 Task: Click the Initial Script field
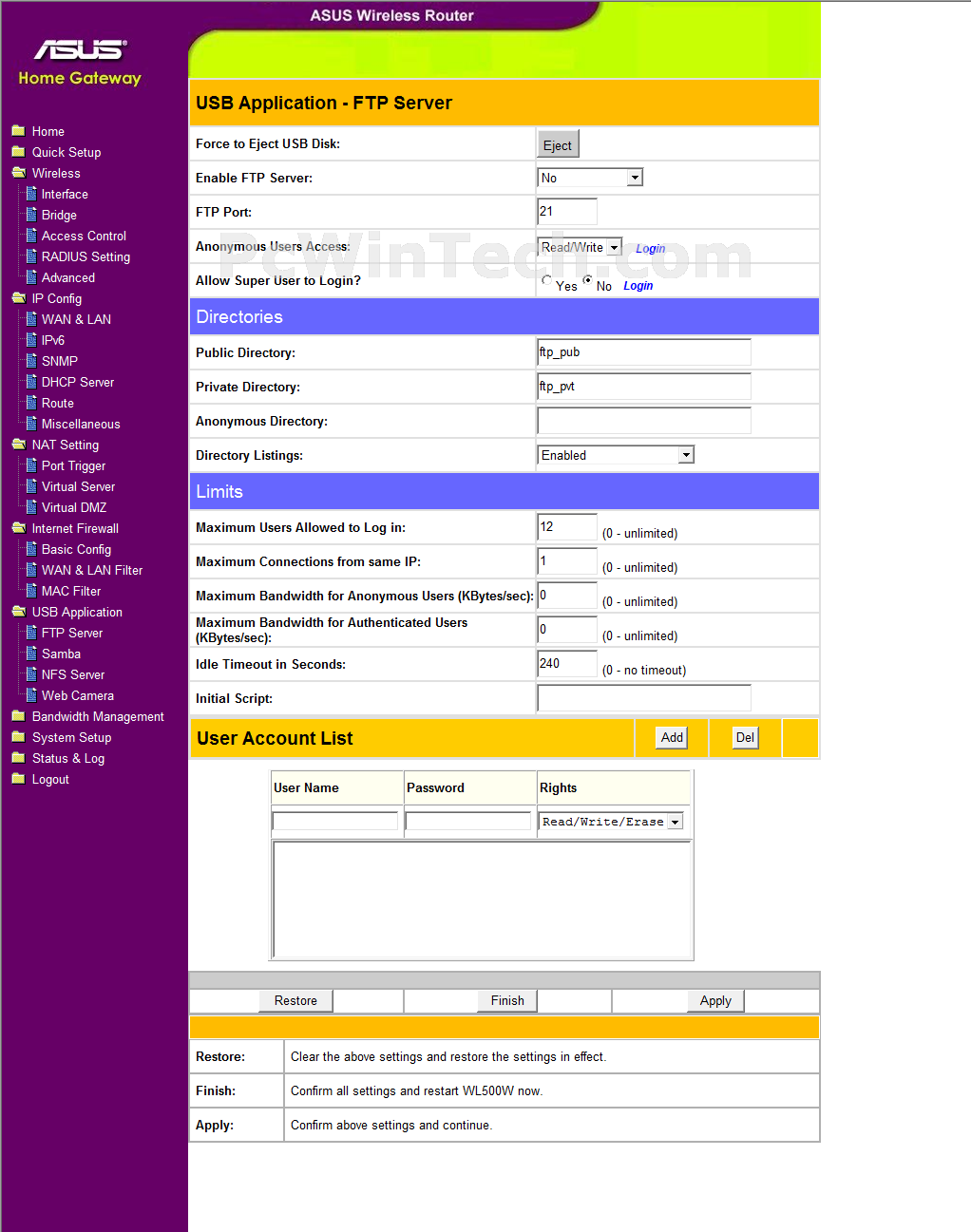tap(644, 697)
